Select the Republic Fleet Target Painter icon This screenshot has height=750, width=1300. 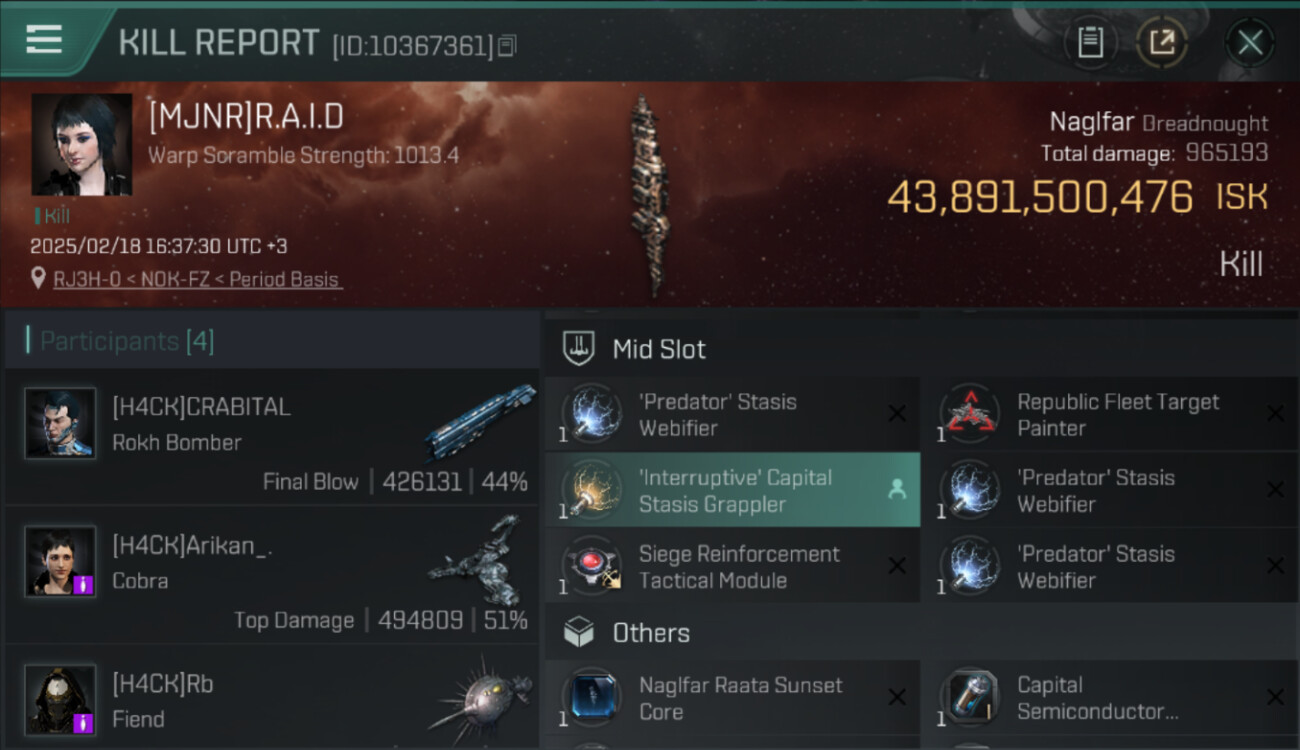pos(968,414)
